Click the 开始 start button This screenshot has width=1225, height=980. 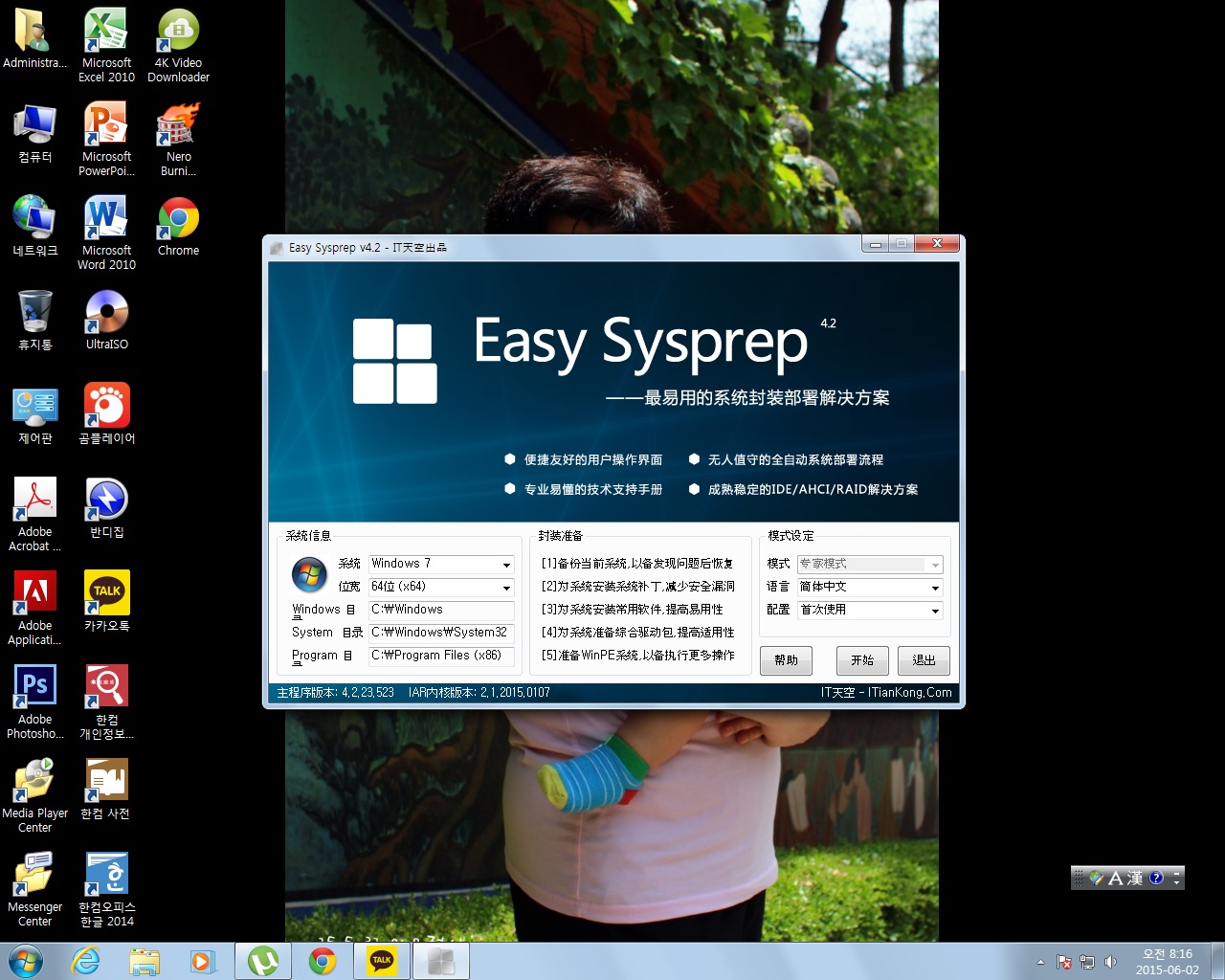coord(862,660)
